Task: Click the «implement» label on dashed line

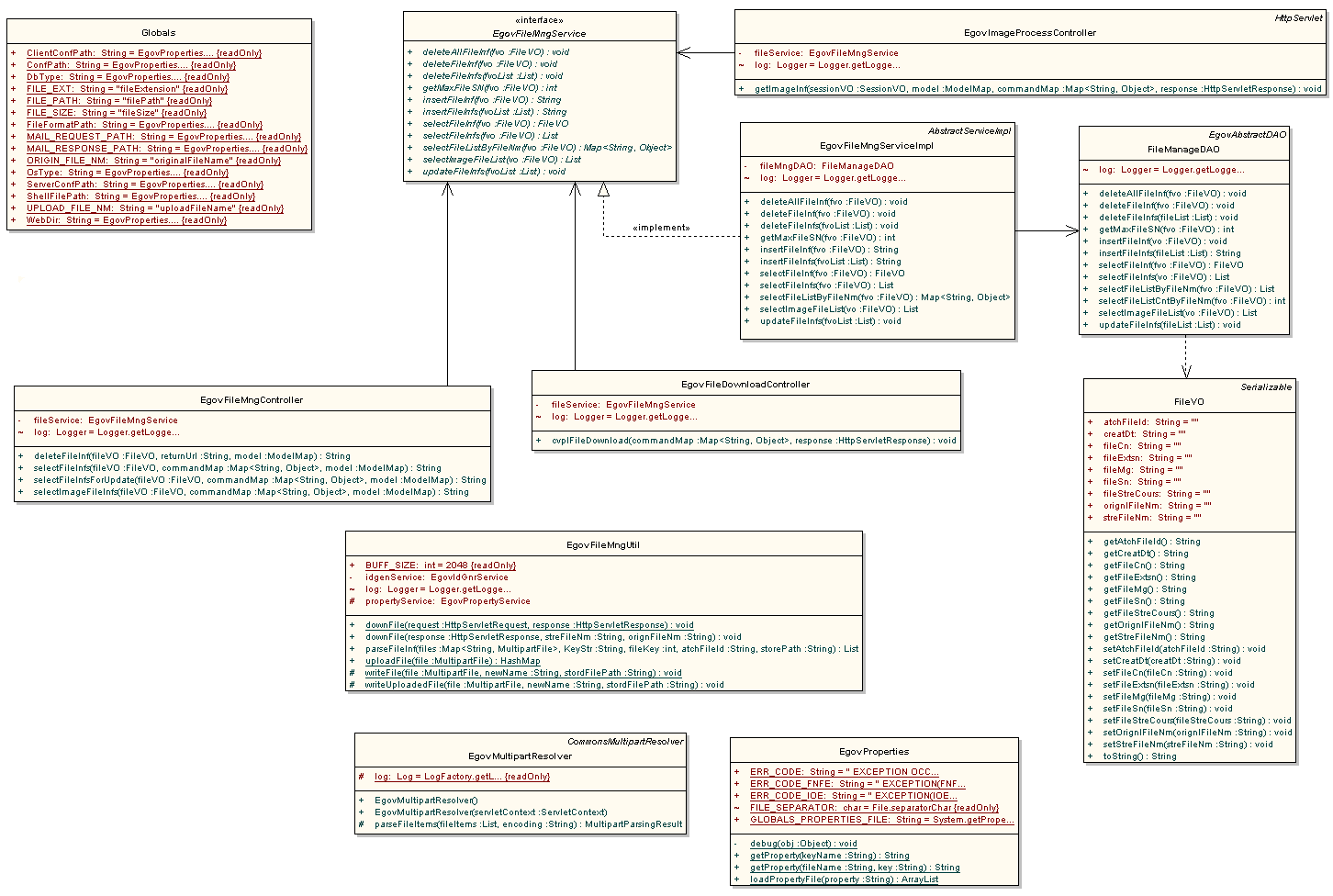Action: coord(661,228)
